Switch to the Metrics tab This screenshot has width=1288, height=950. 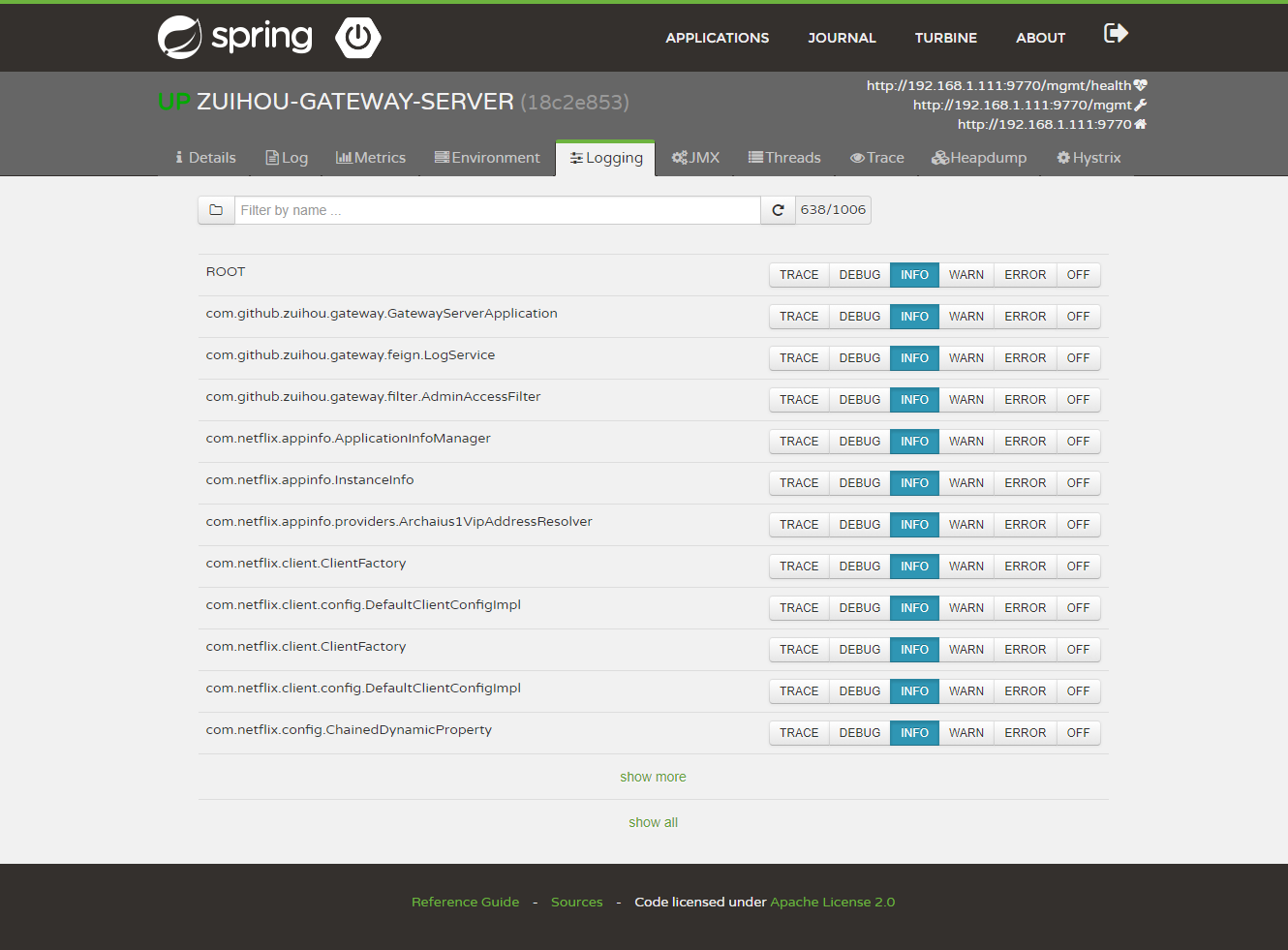371,158
